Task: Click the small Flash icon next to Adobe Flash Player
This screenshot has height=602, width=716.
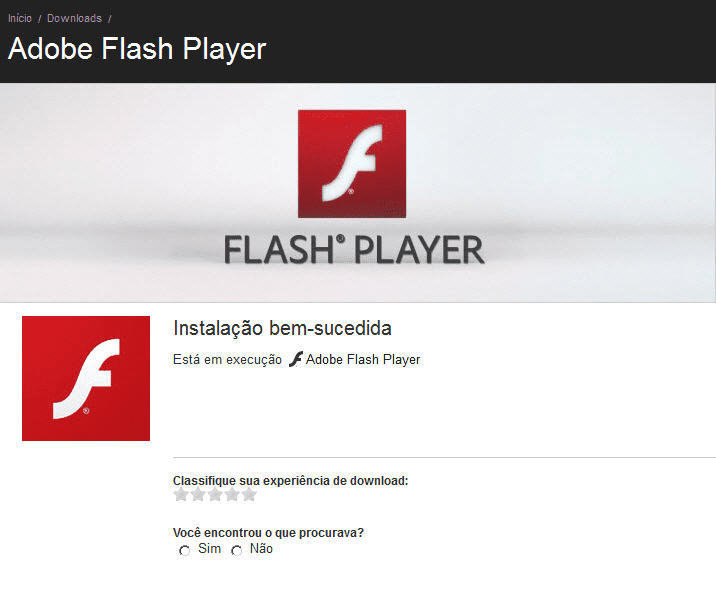Action: tap(296, 359)
